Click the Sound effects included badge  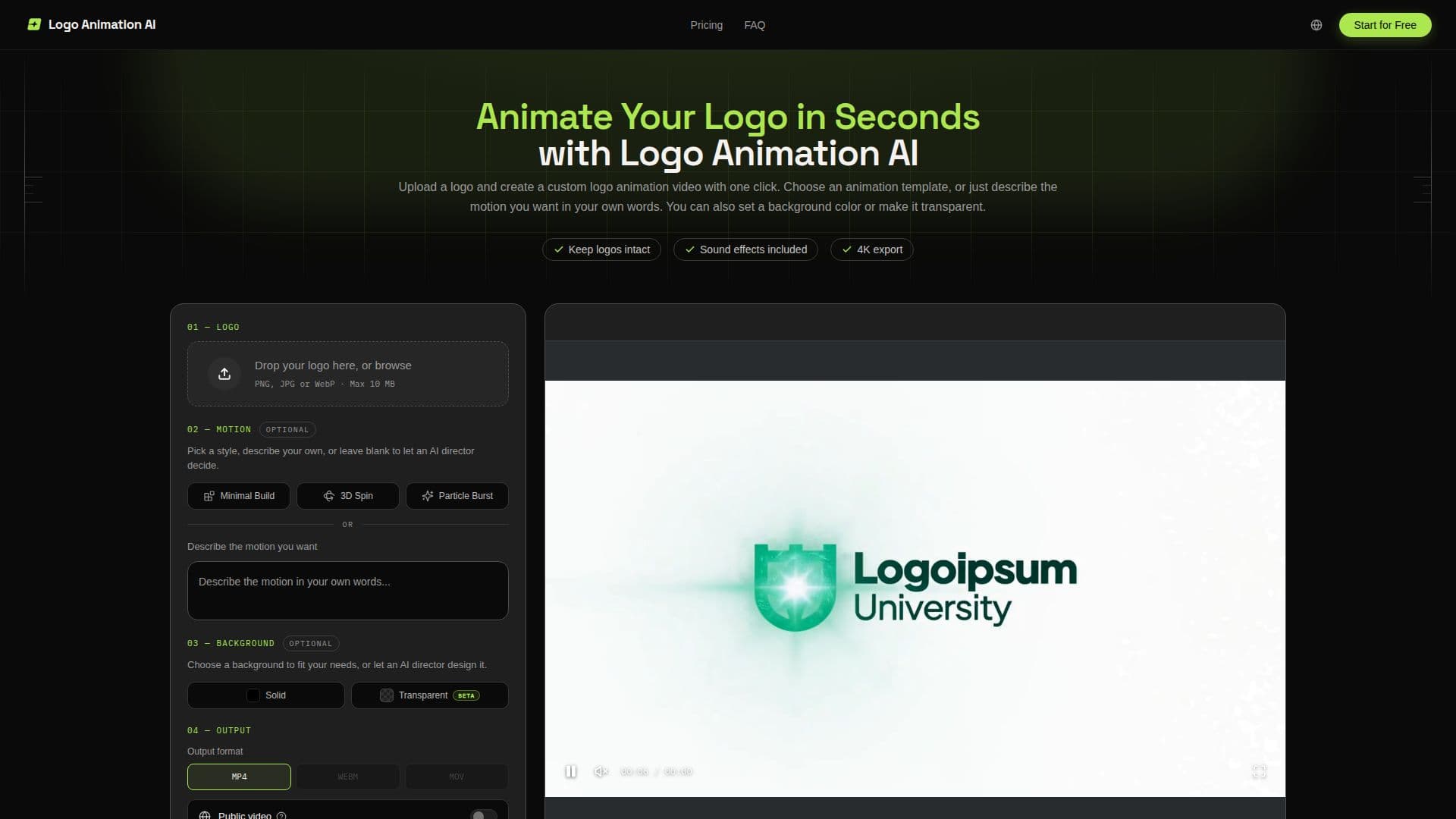[745, 249]
